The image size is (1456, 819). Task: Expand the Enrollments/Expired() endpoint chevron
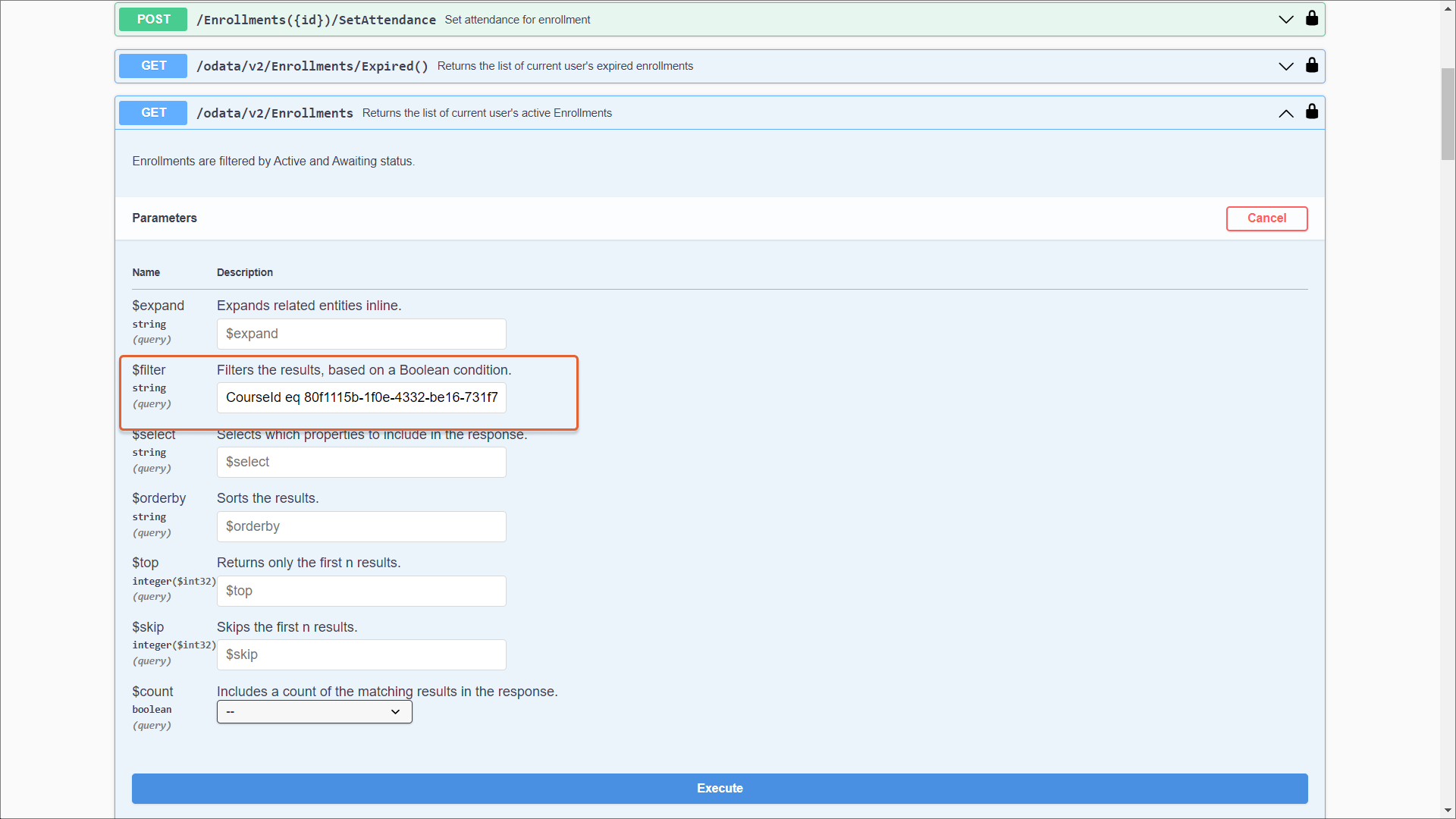(1286, 67)
